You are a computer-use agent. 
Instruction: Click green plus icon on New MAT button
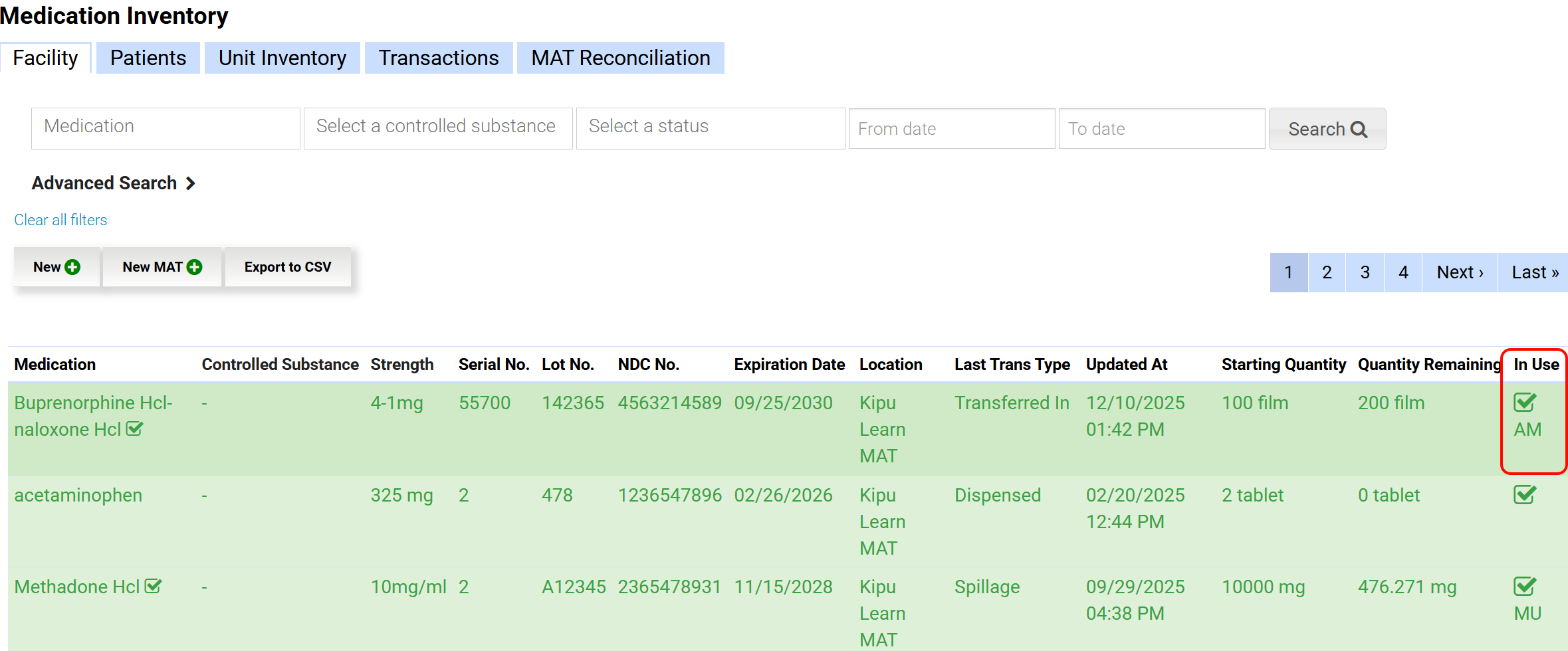pyautogui.click(x=194, y=267)
